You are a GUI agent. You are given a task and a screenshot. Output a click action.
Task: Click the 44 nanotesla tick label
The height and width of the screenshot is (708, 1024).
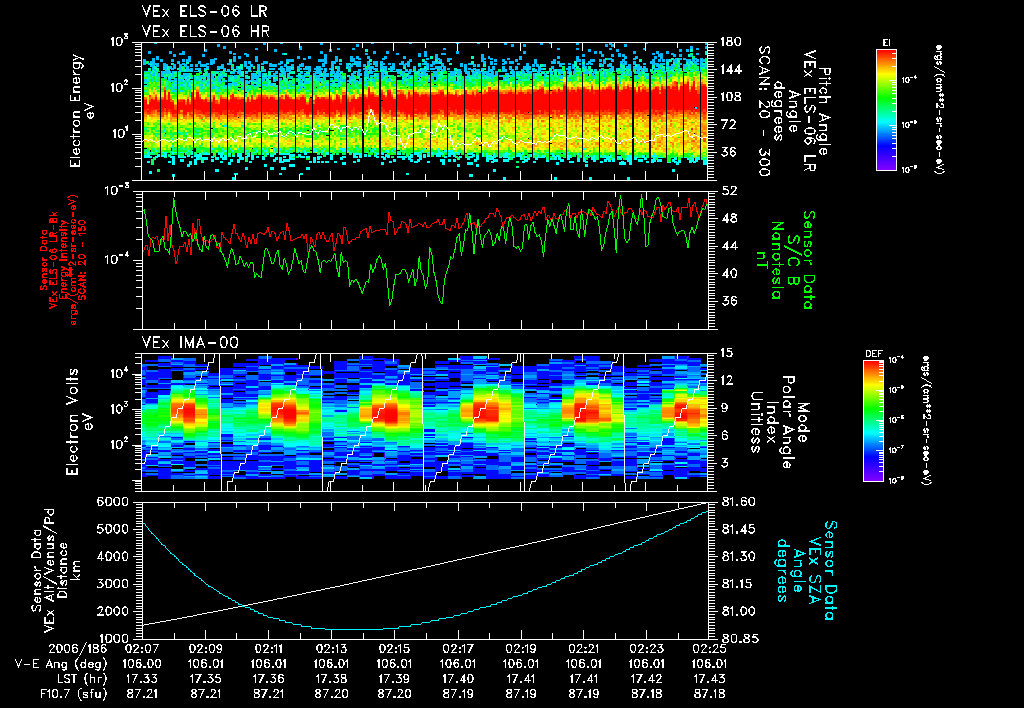[728, 246]
